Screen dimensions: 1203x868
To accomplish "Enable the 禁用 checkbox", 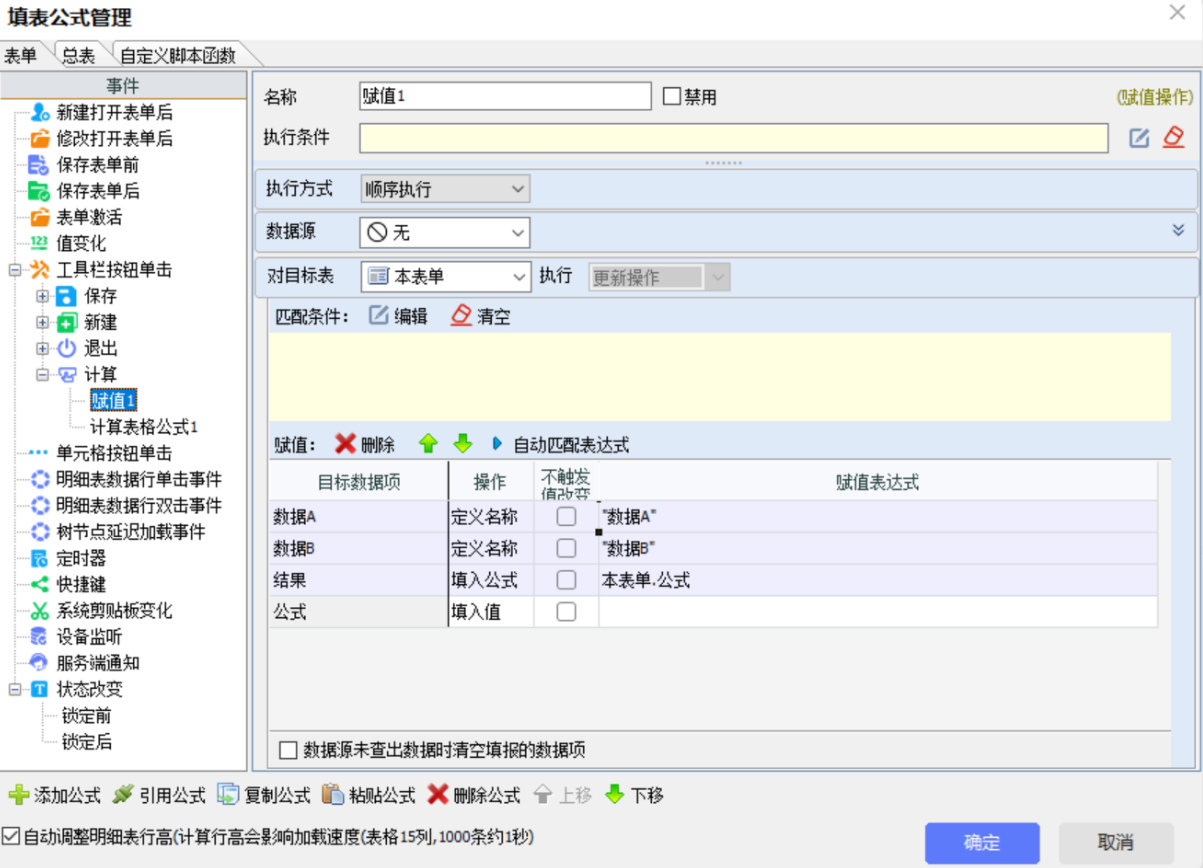I will 672,97.
